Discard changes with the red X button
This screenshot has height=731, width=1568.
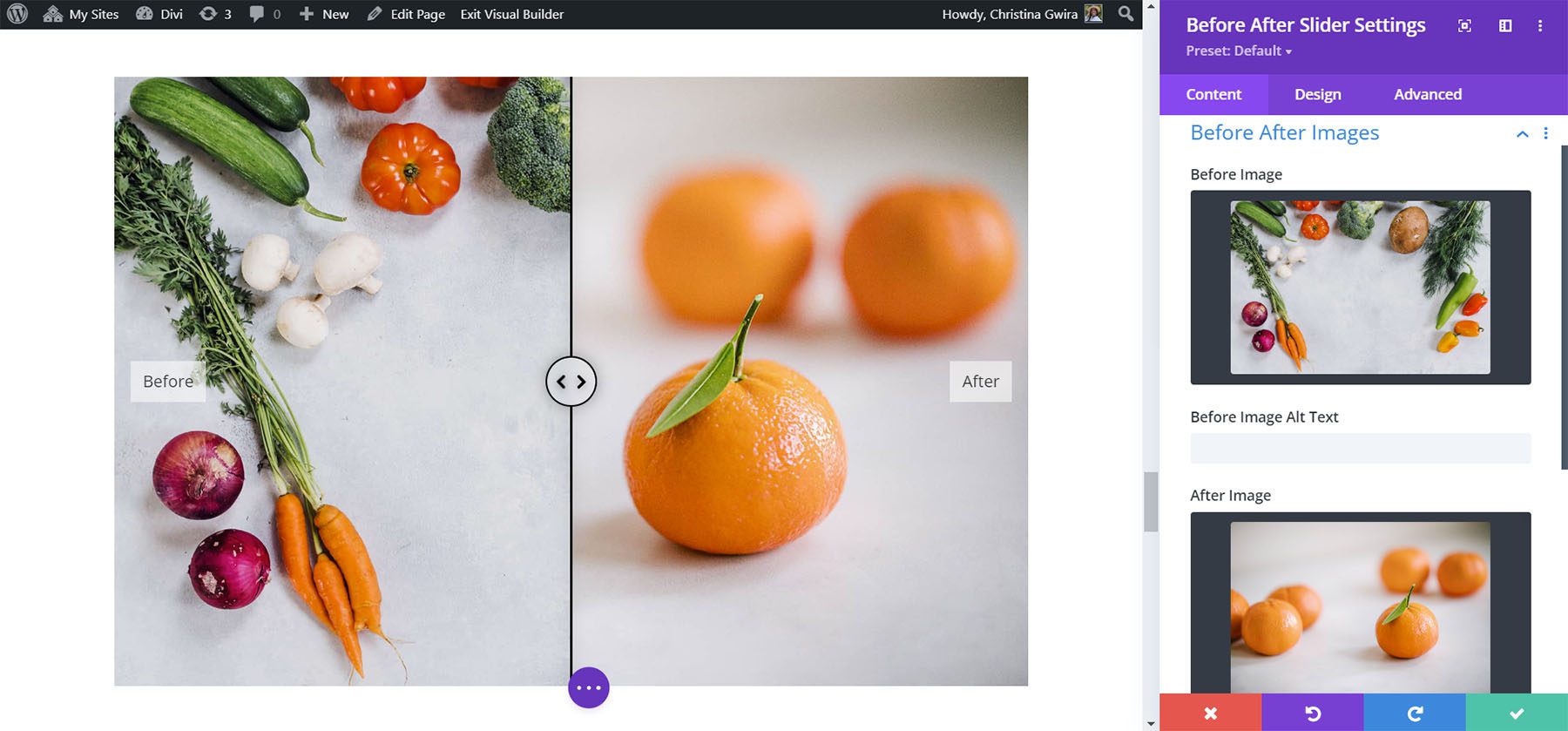1210,713
